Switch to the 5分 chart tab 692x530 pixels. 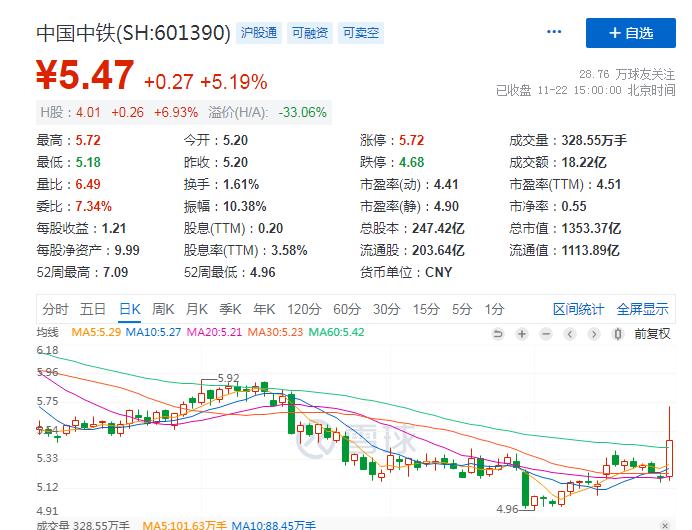pos(462,309)
